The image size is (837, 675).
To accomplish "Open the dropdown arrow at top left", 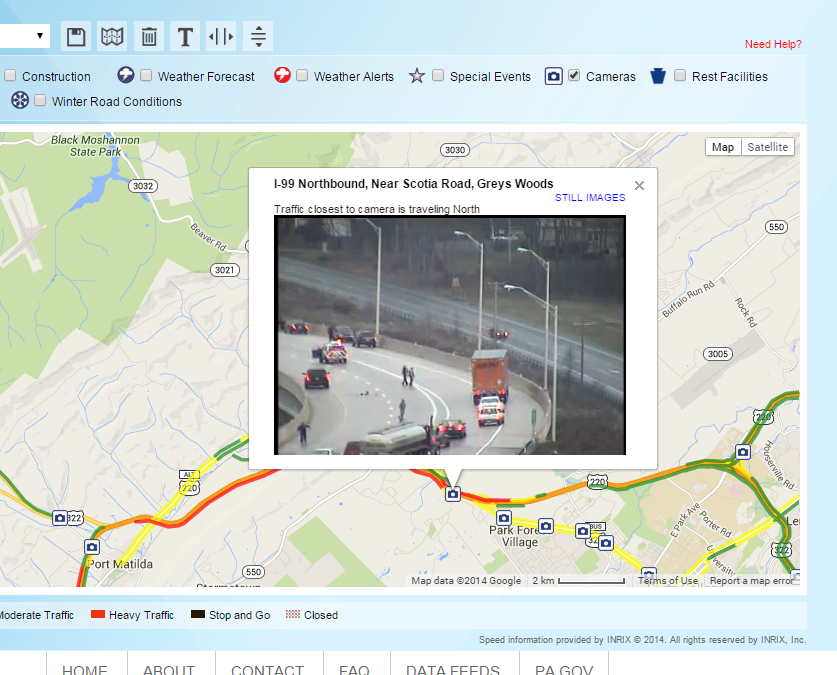I will point(40,36).
